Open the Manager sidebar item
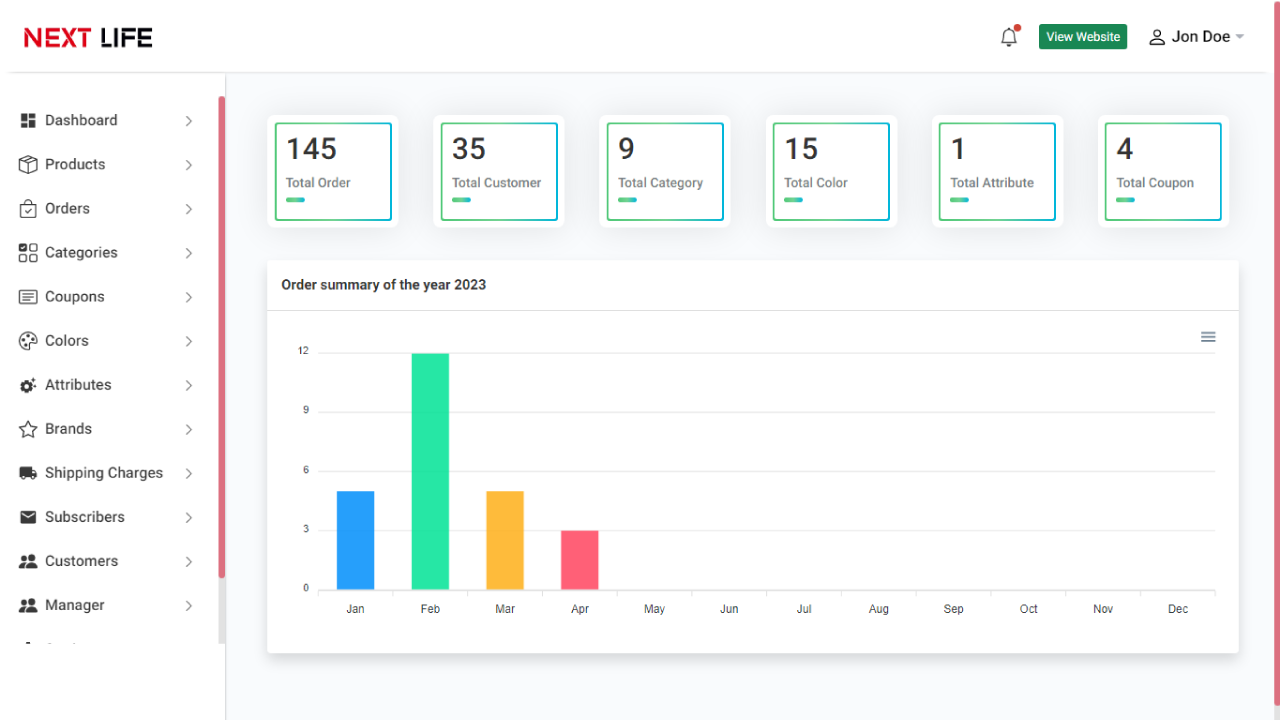The image size is (1280, 720). 107,605
